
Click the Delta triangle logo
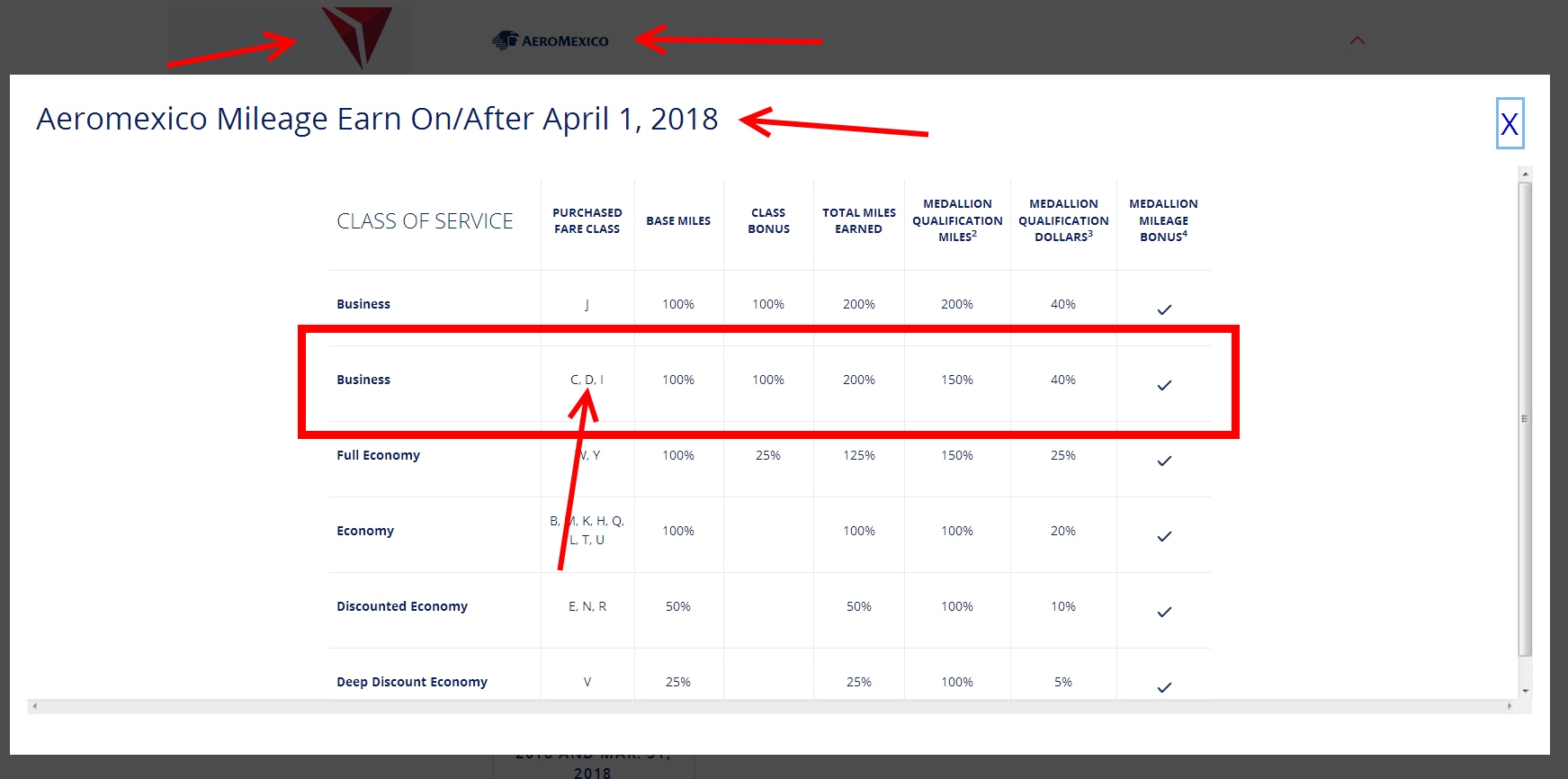pos(357,36)
